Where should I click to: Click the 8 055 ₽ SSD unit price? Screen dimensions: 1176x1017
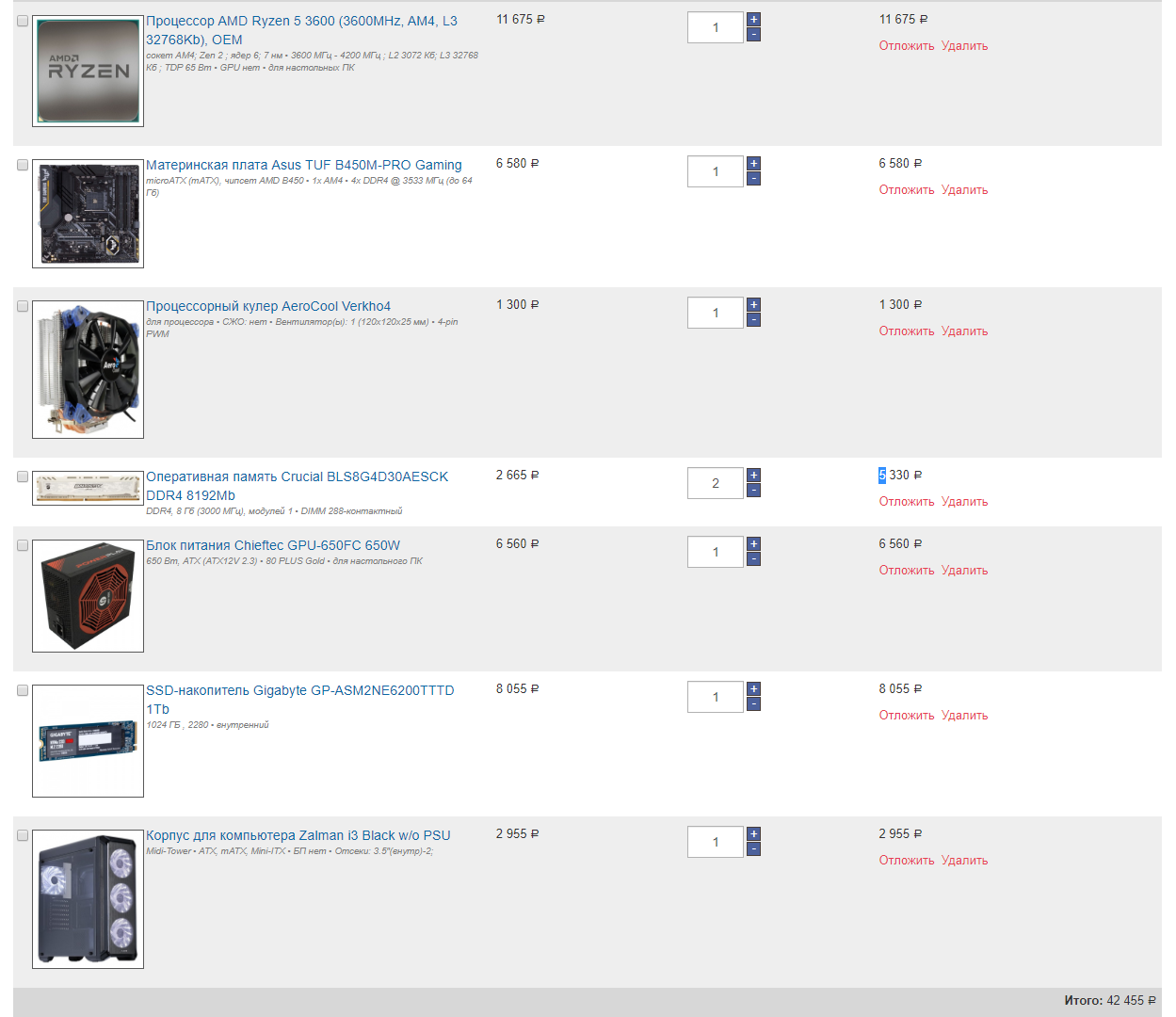518,689
